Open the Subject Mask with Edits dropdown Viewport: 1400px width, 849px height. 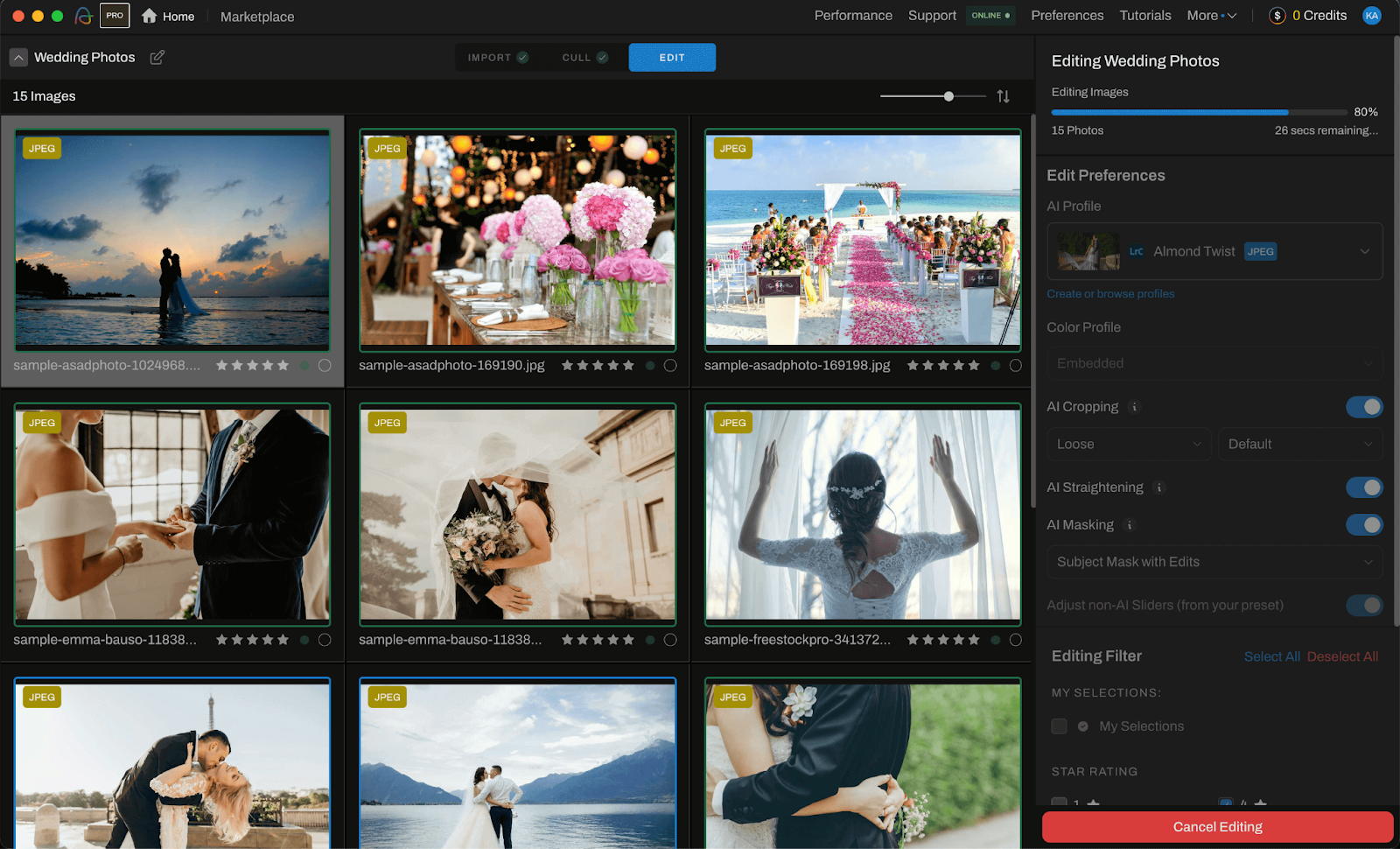tap(1214, 562)
